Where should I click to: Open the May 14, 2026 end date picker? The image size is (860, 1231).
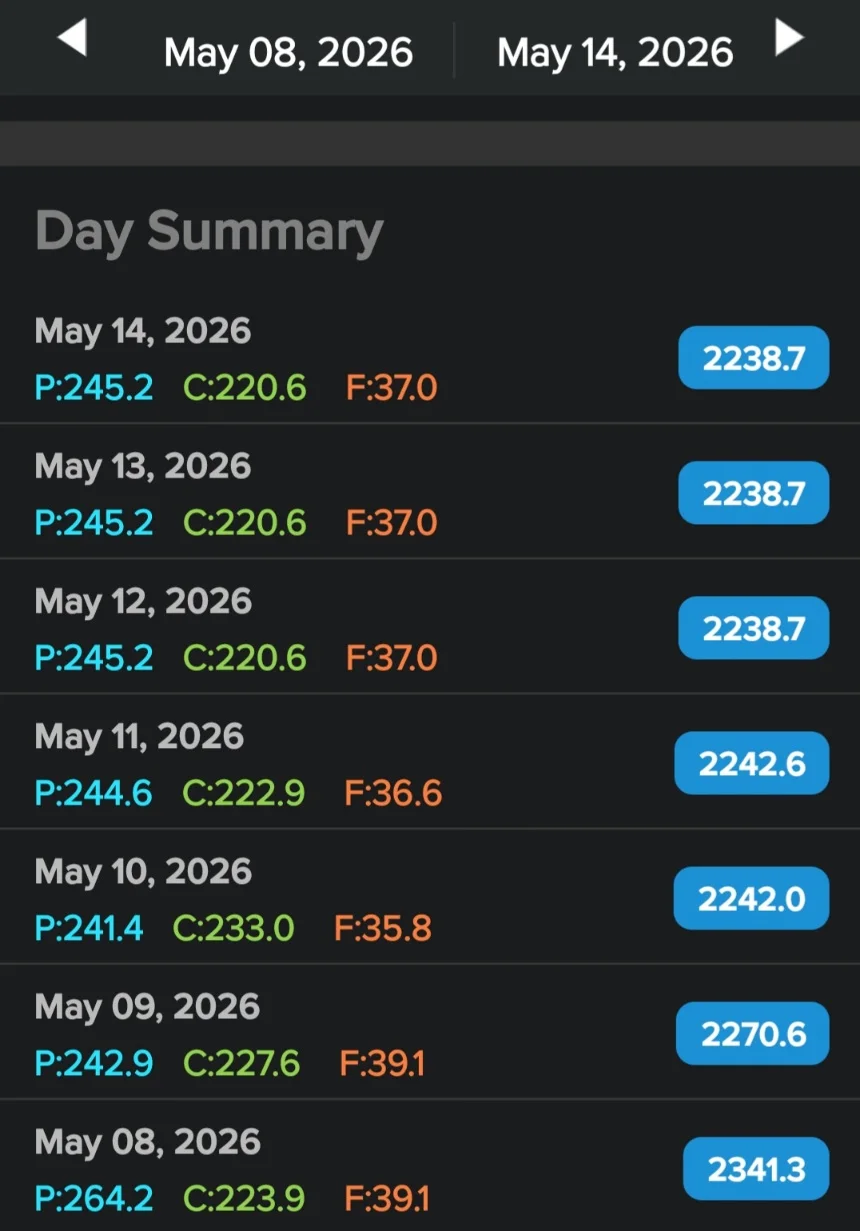point(615,52)
